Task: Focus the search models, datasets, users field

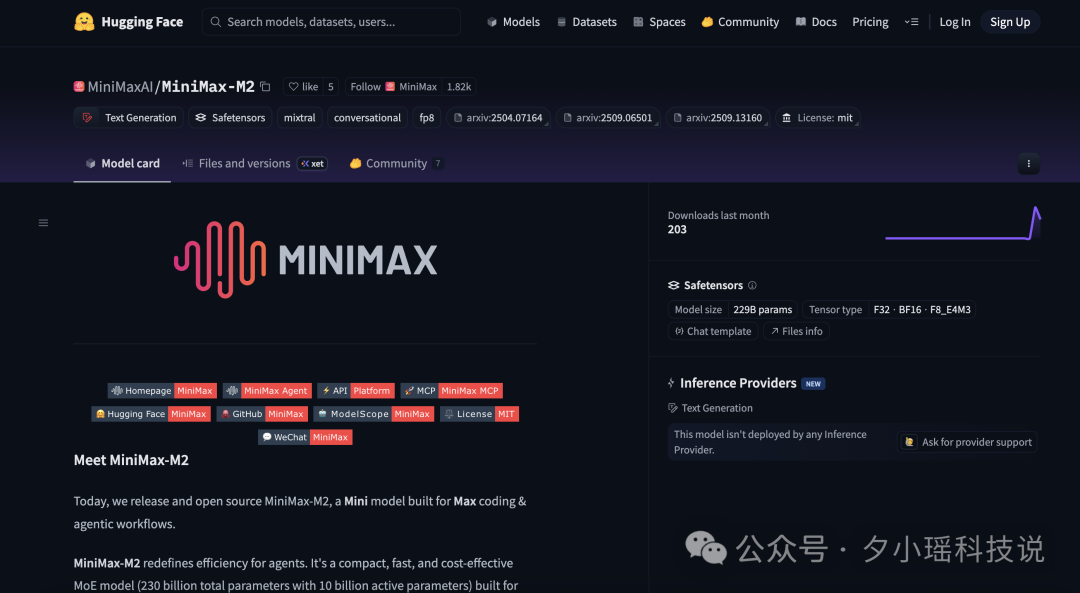Action: click(331, 22)
